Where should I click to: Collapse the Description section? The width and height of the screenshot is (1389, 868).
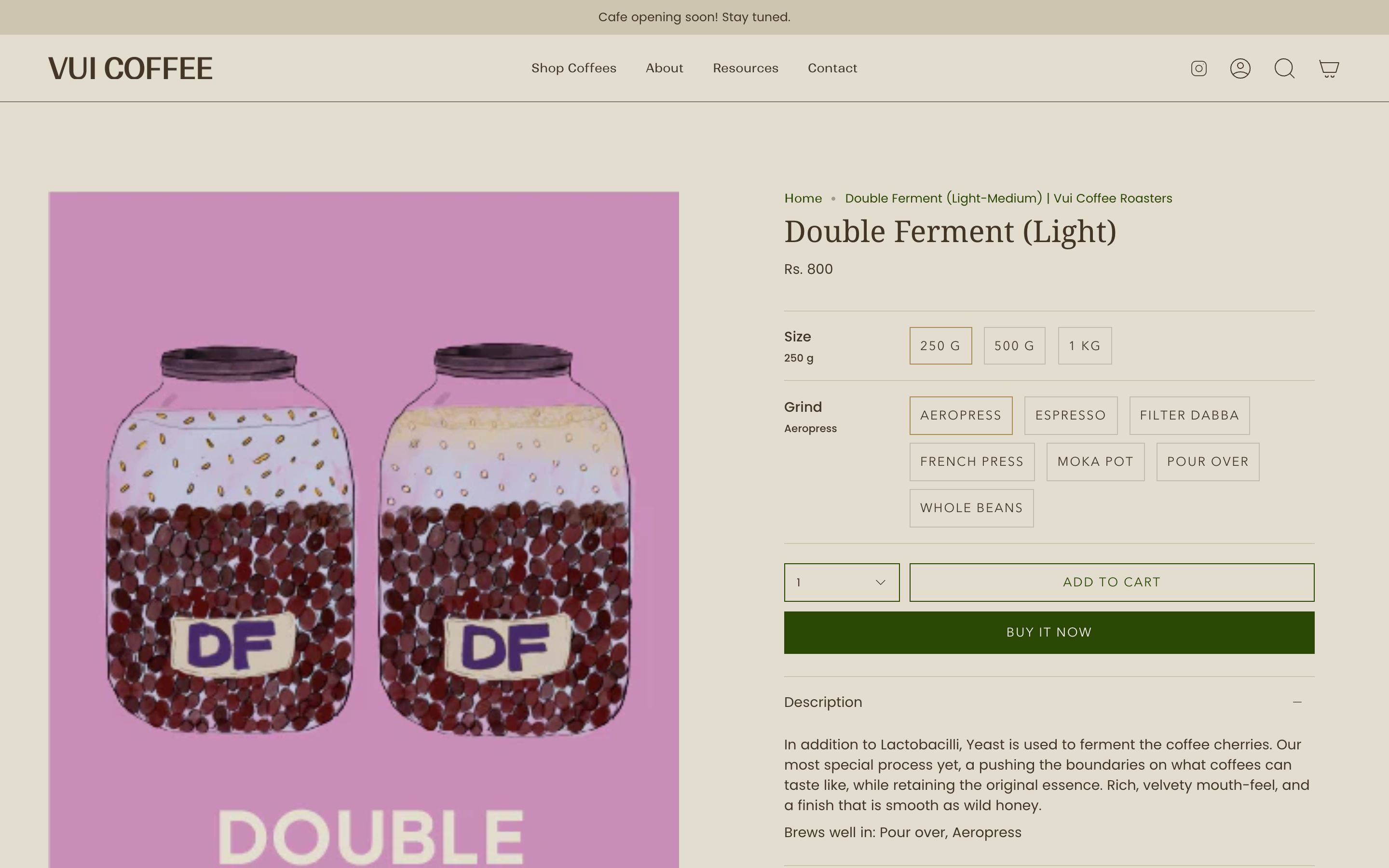pyautogui.click(x=1297, y=702)
